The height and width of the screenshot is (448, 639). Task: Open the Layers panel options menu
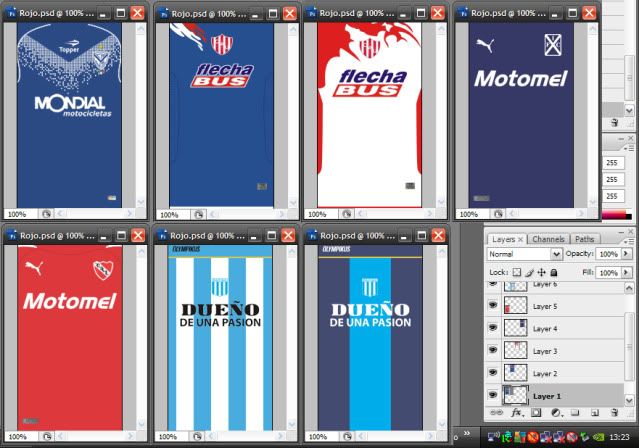[x=630, y=241]
